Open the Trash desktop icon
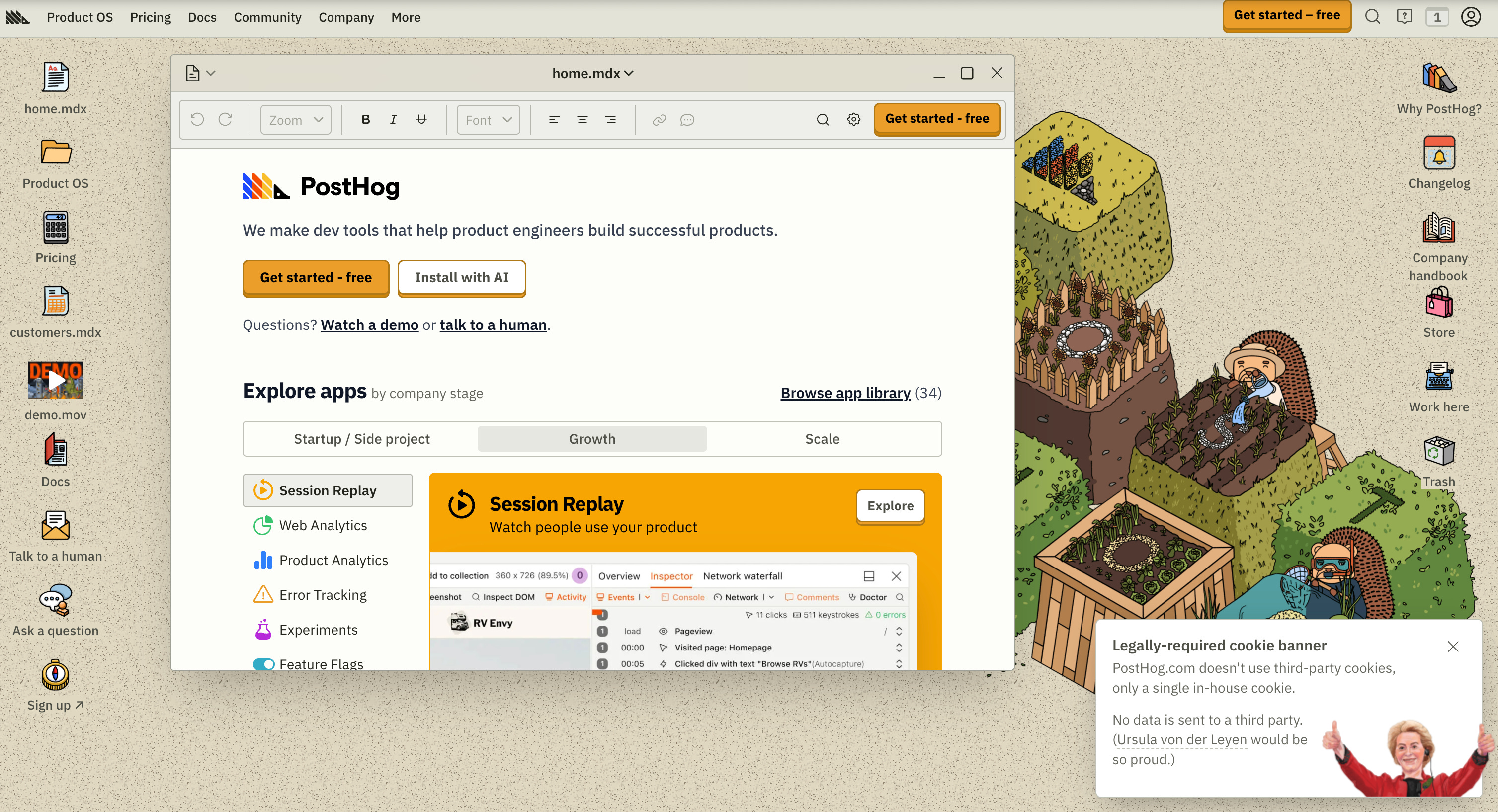Image resolution: width=1498 pixels, height=812 pixels. 1439,452
